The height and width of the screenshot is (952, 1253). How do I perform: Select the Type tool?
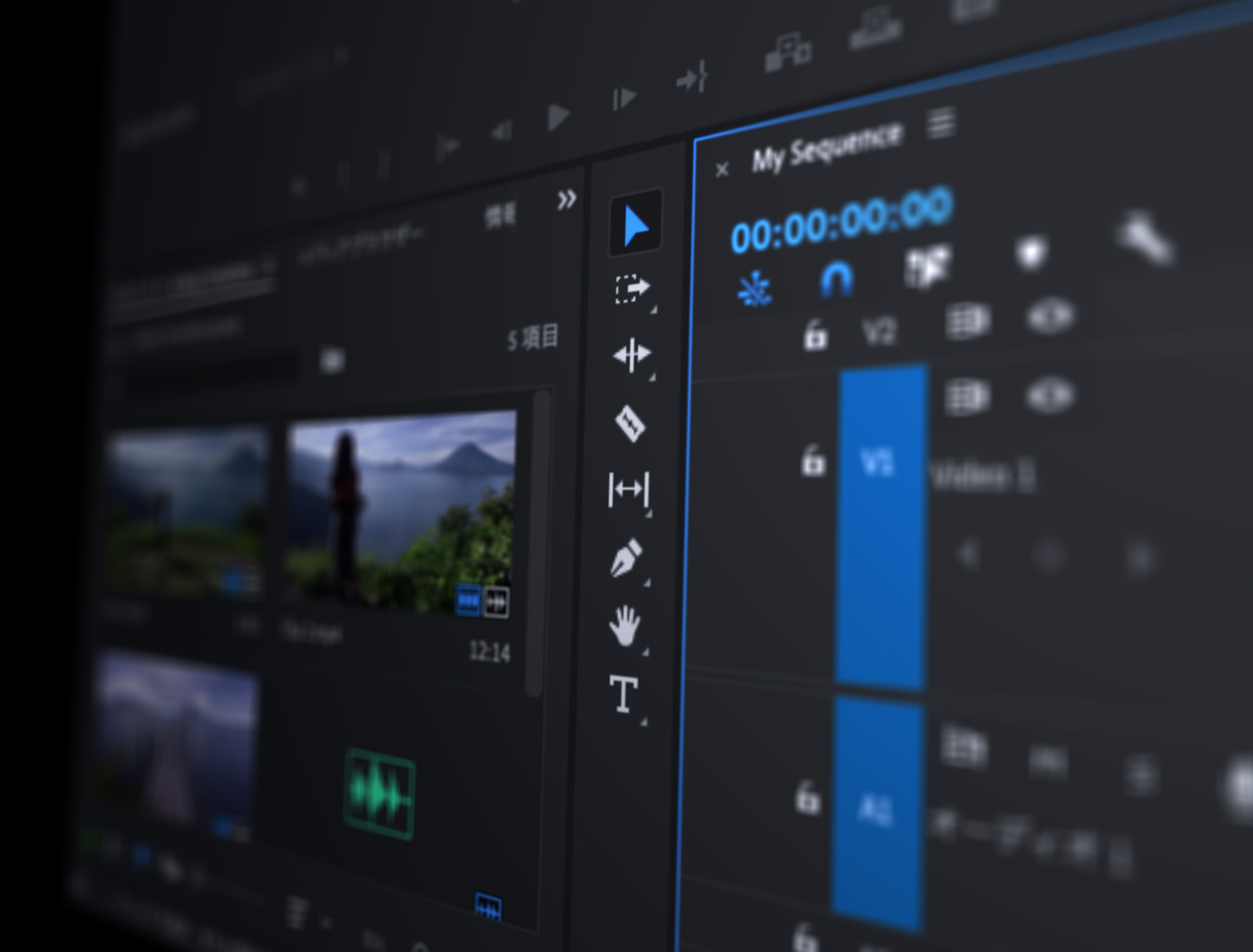(623, 694)
